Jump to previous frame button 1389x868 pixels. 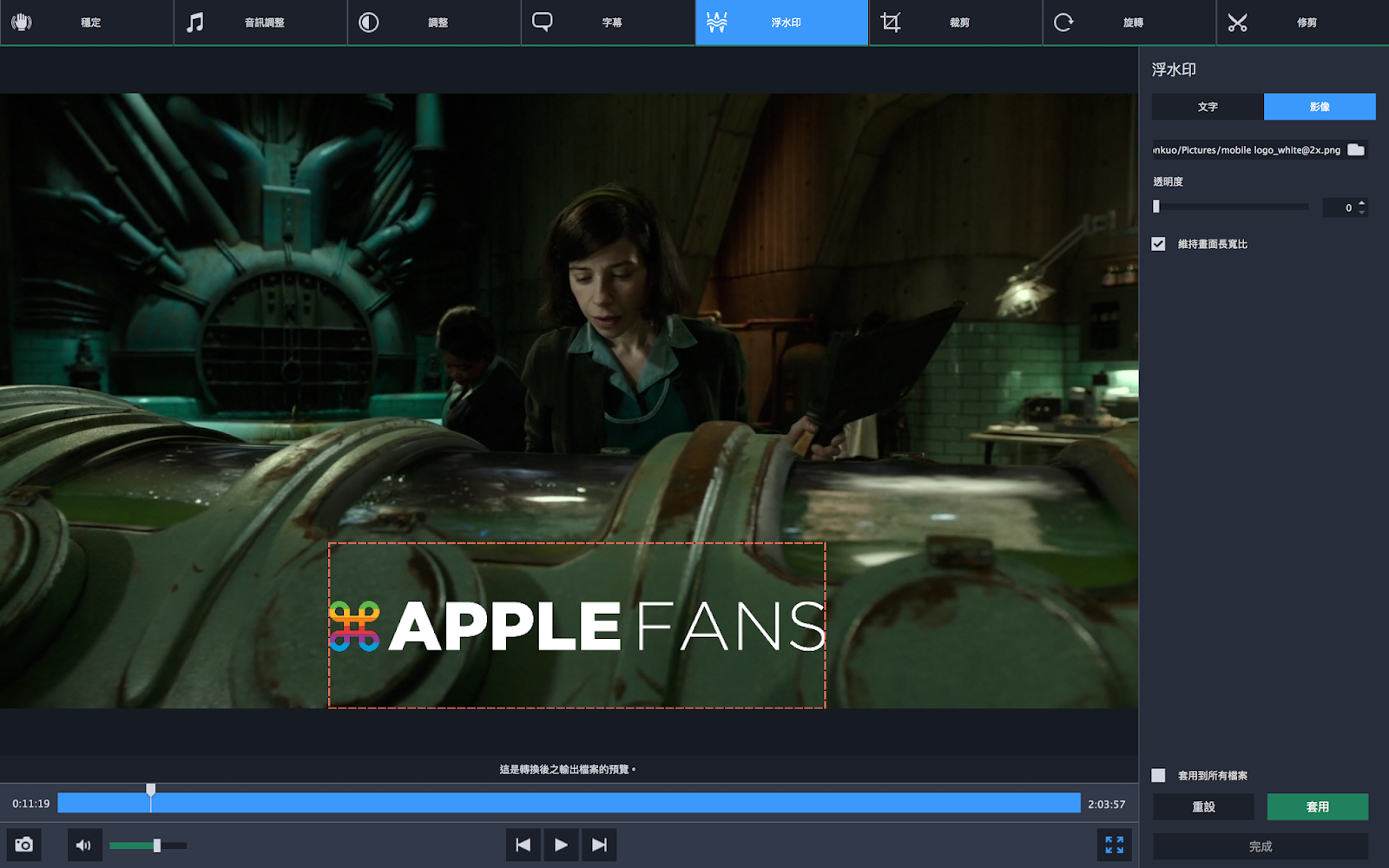(523, 845)
